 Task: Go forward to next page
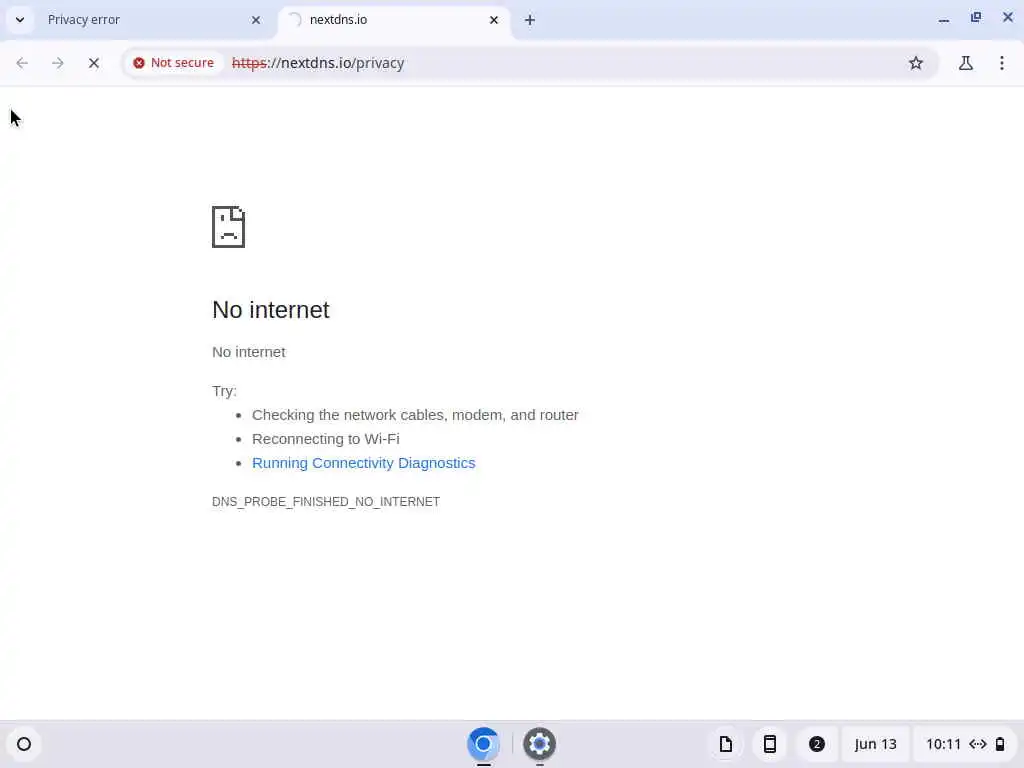[57, 63]
